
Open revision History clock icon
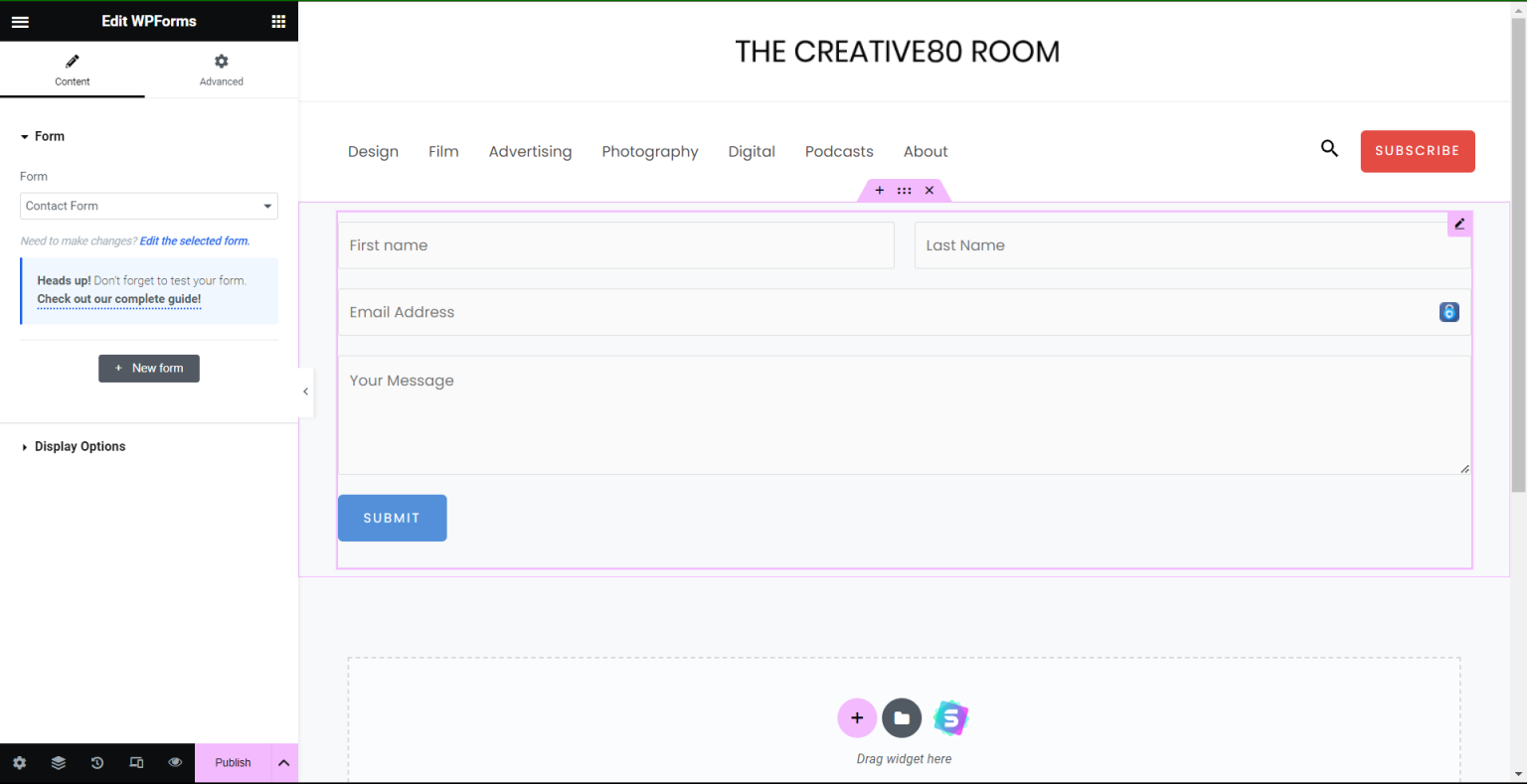[x=96, y=762]
